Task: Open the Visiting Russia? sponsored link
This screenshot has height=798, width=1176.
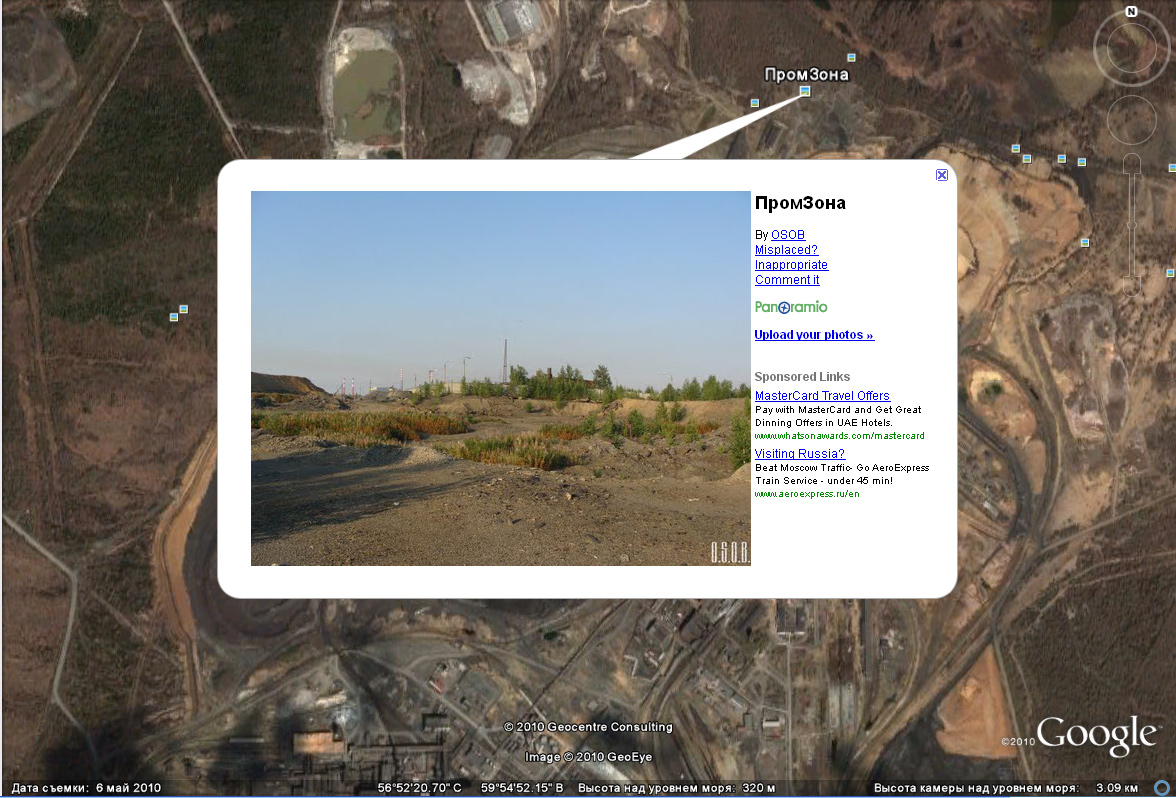Action: 800,453
